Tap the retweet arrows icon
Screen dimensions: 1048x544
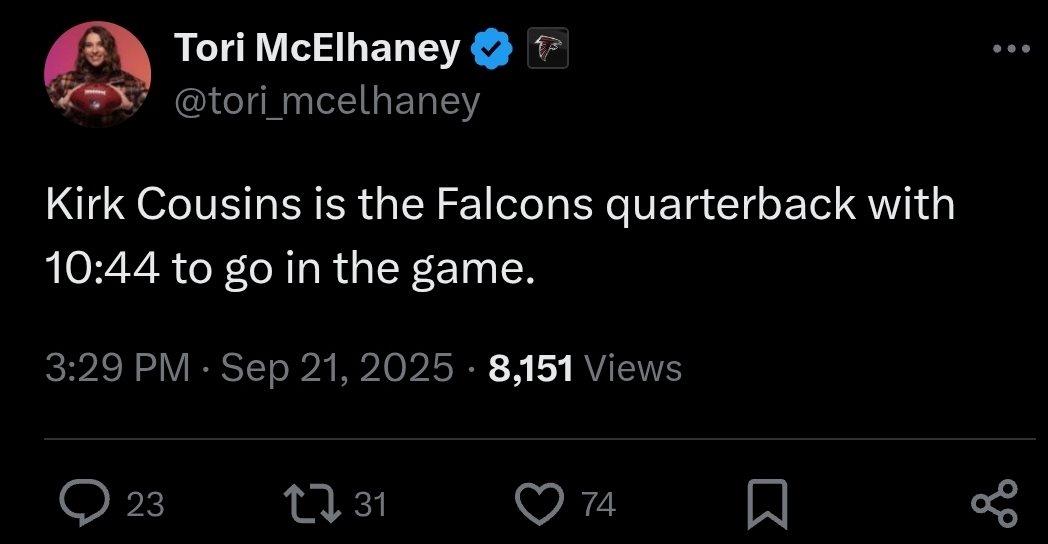click(312, 503)
